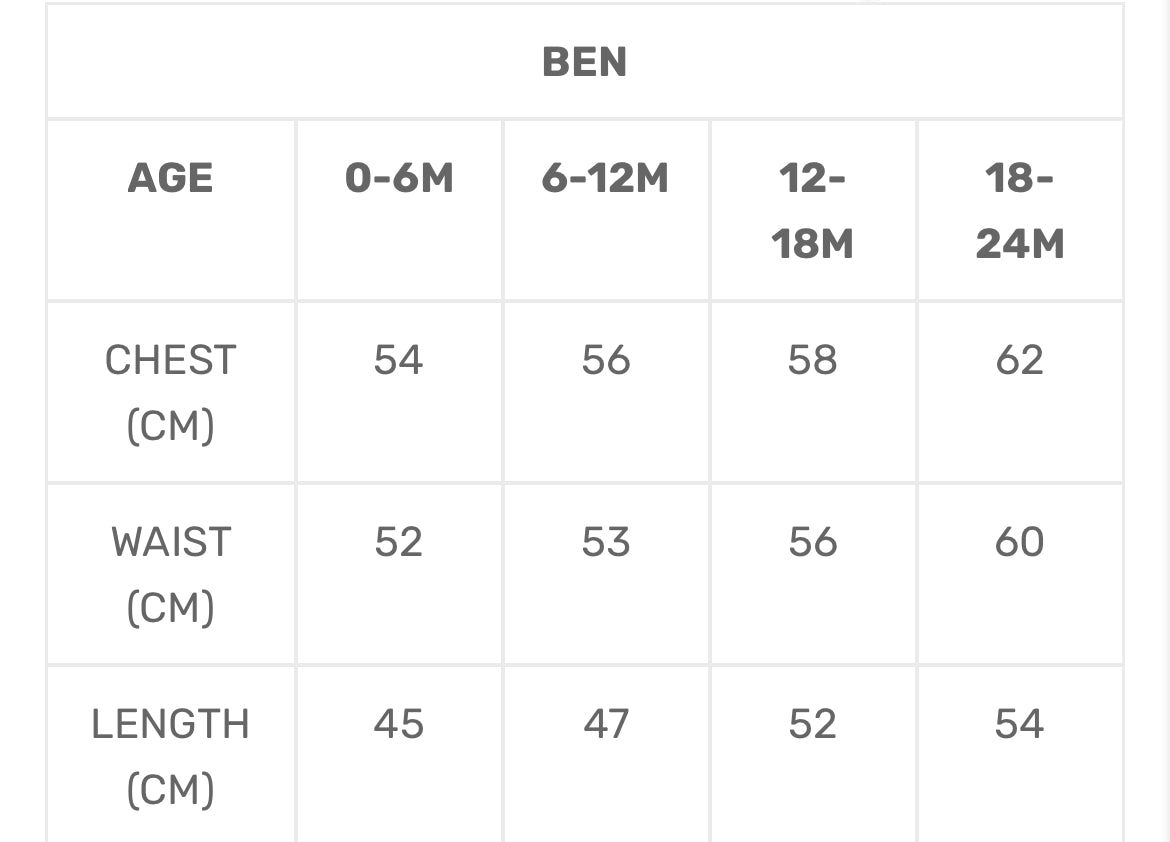Screen dimensions: 1170x842
Task: Click the CHEST (CM) row label
Action: [x=171, y=392]
